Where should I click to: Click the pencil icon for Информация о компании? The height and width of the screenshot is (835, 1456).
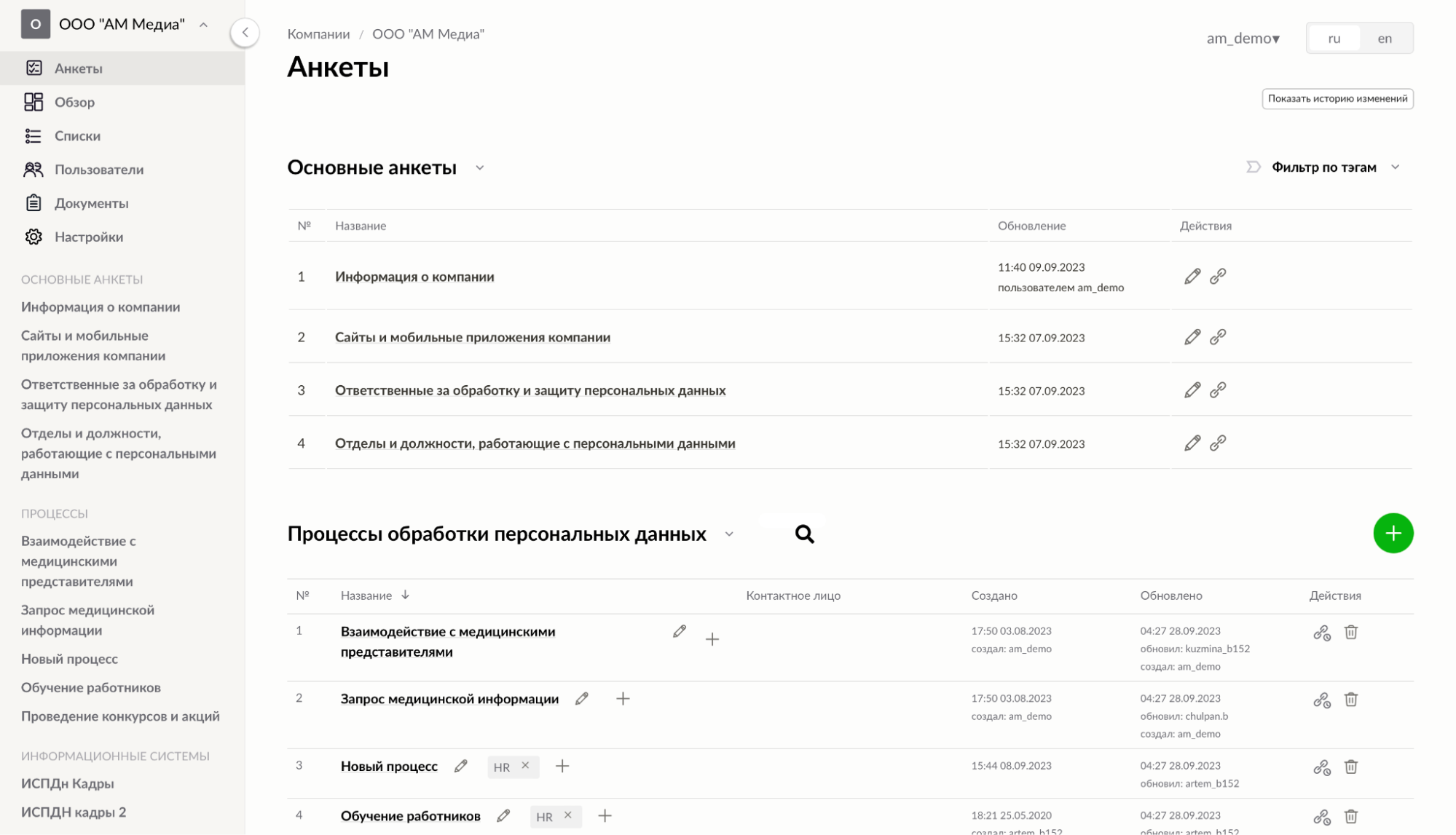point(1192,277)
